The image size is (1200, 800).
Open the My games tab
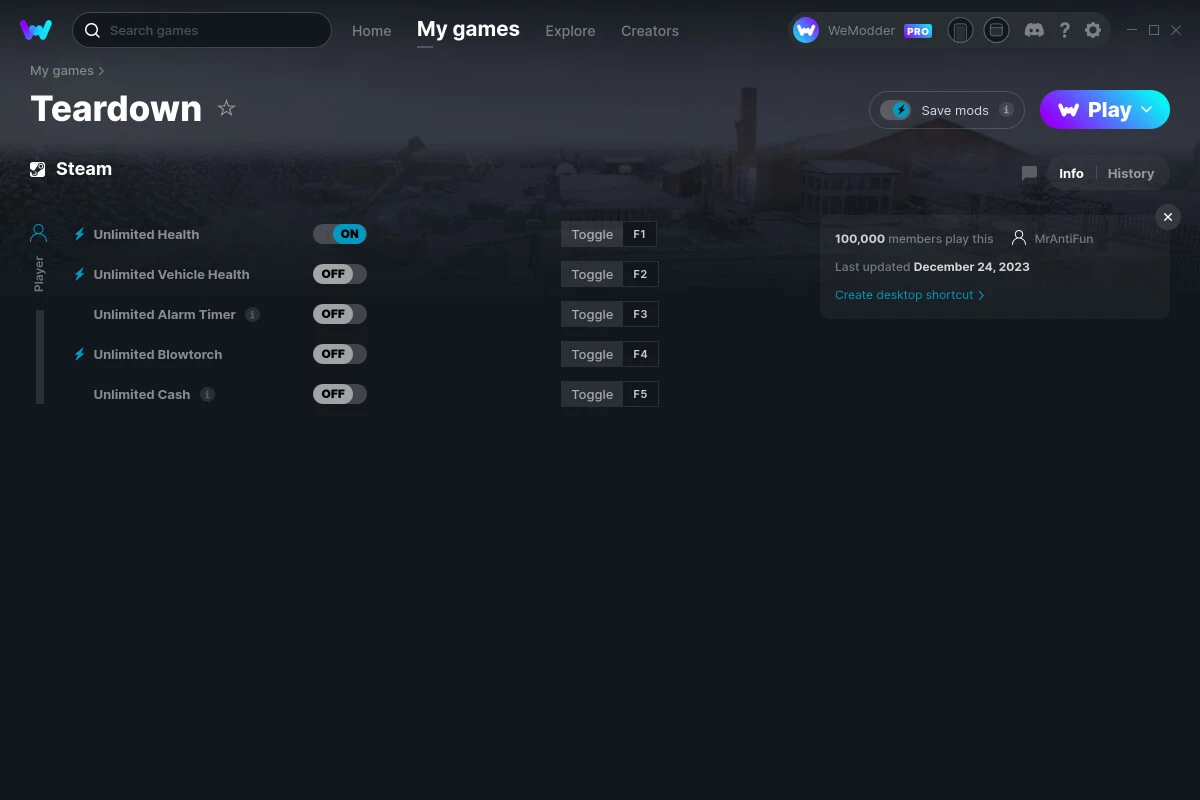point(468,29)
